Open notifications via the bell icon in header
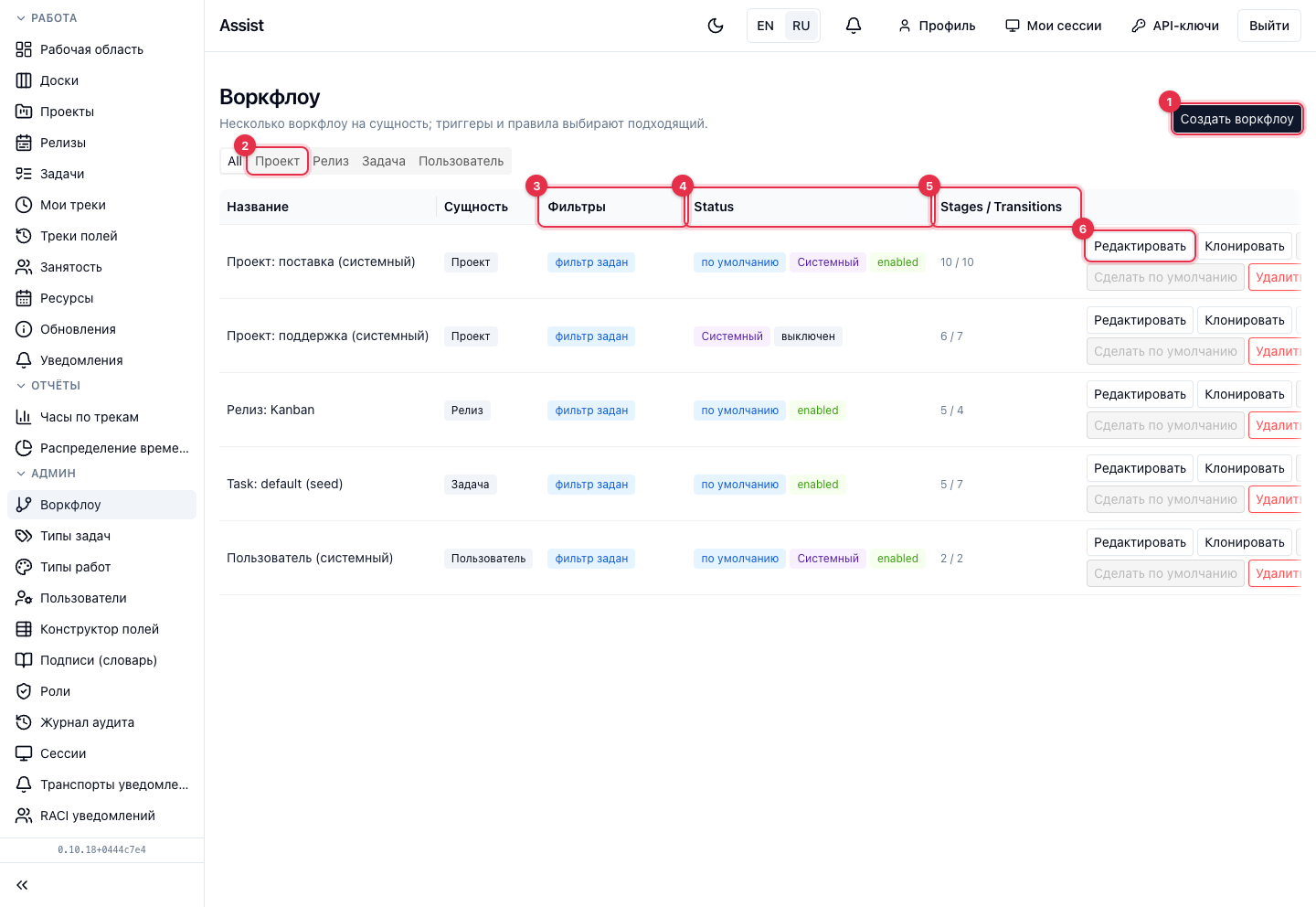 coord(854,26)
